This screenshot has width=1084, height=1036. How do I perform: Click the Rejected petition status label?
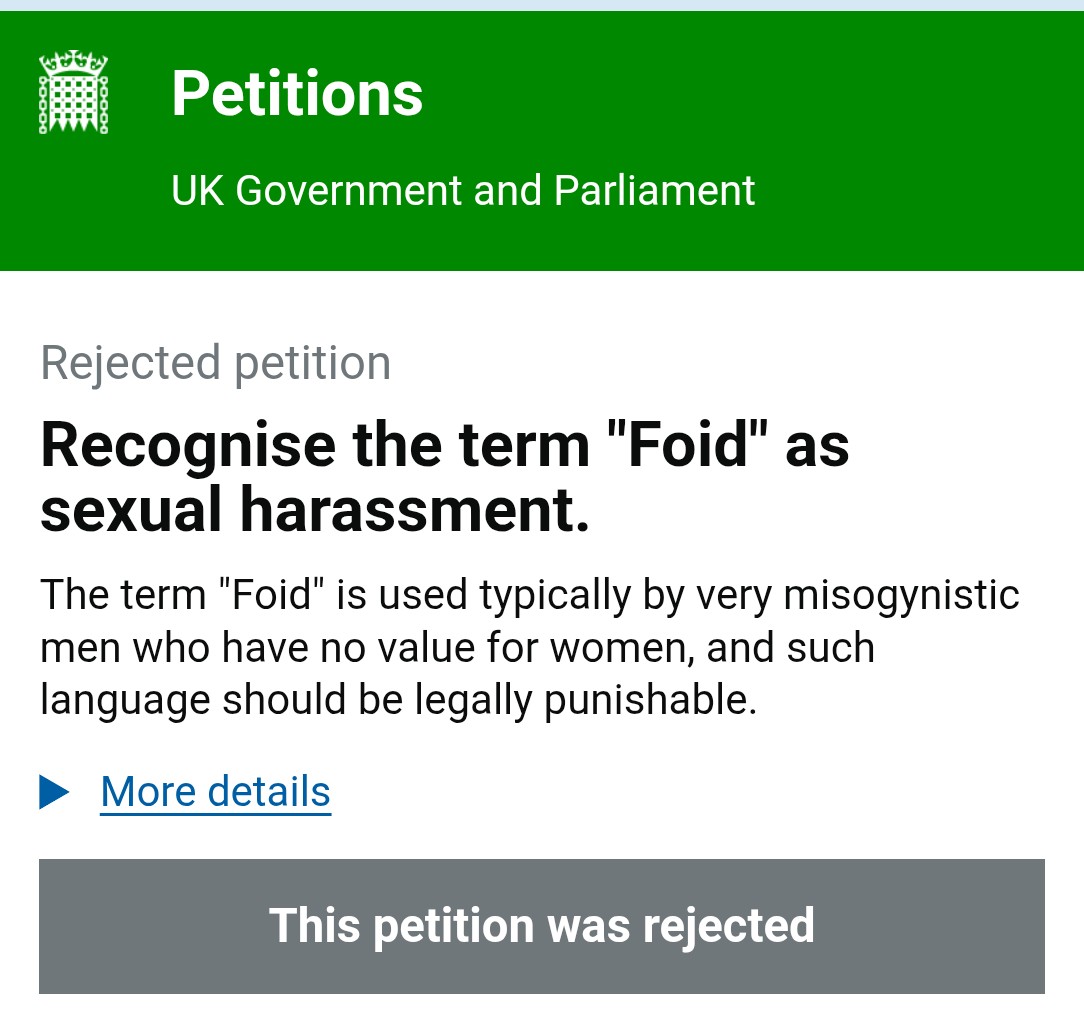tap(216, 364)
